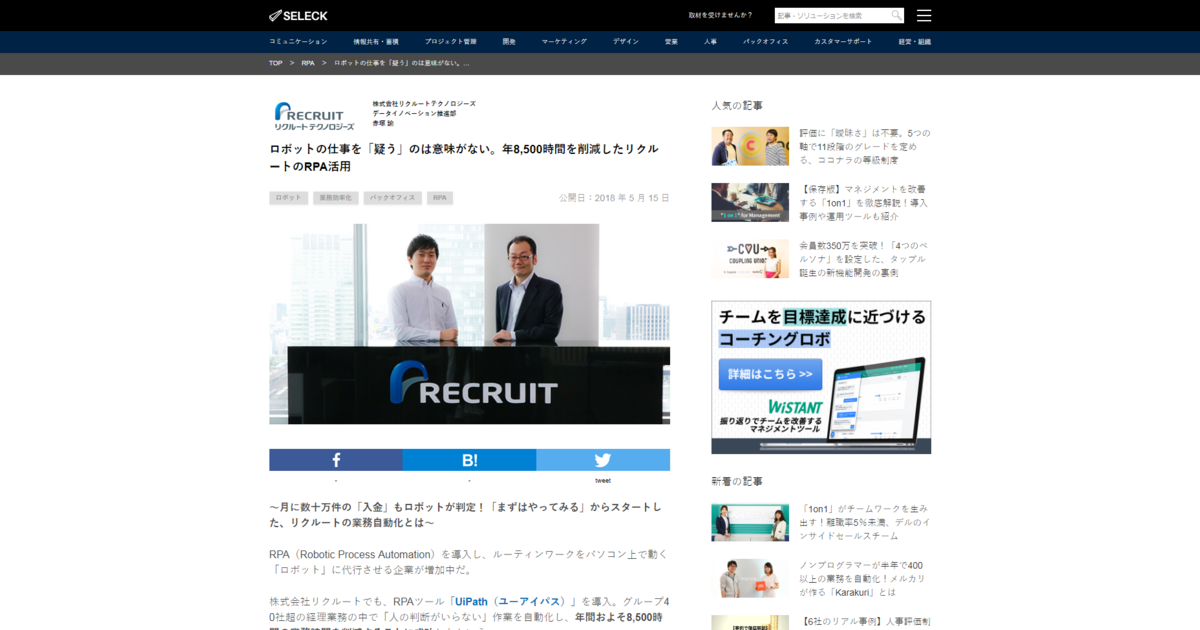Focus the 記事・ソリューションを検索 search field

[832, 15]
